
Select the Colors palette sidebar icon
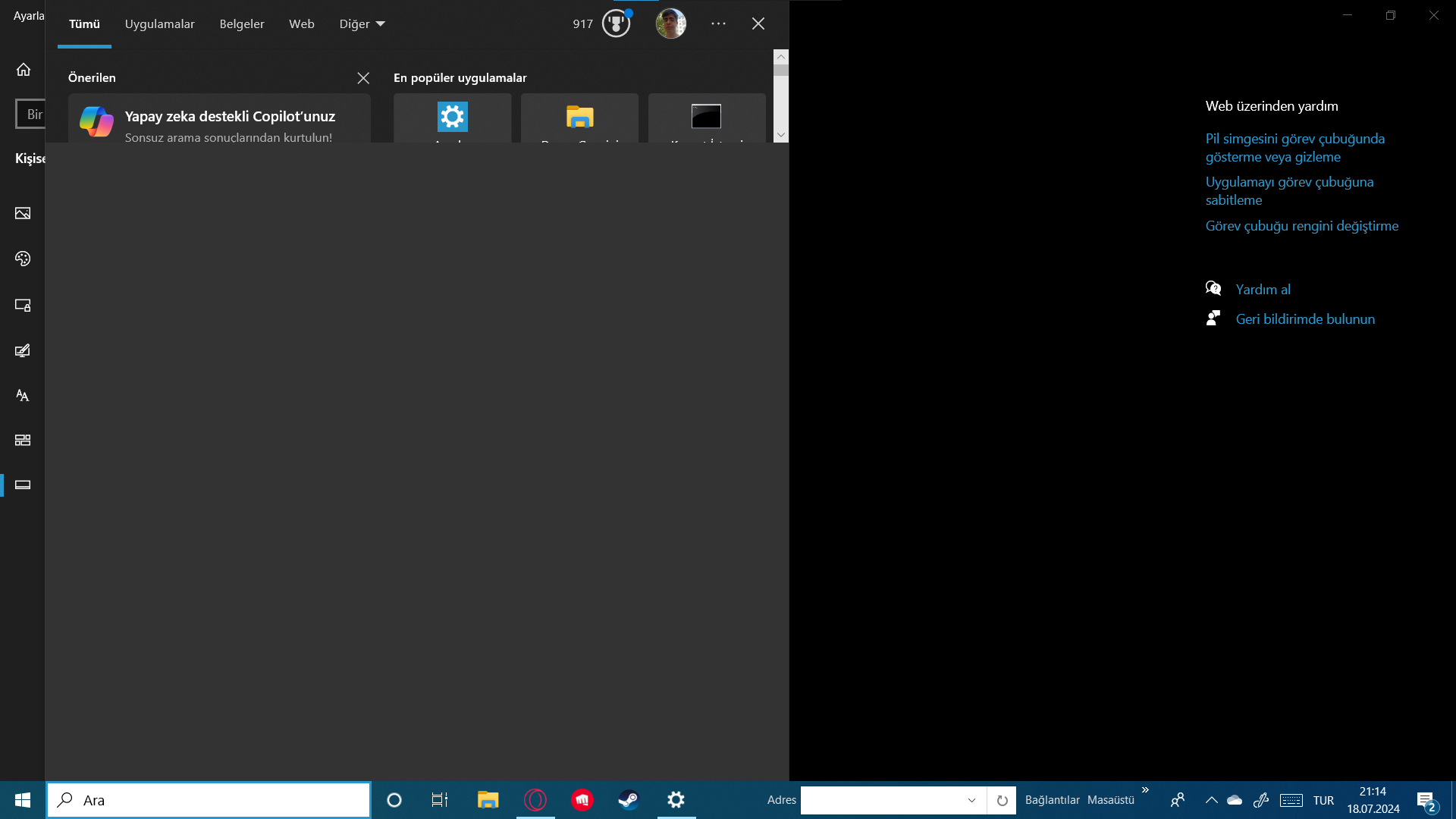pyautogui.click(x=23, y=259)
